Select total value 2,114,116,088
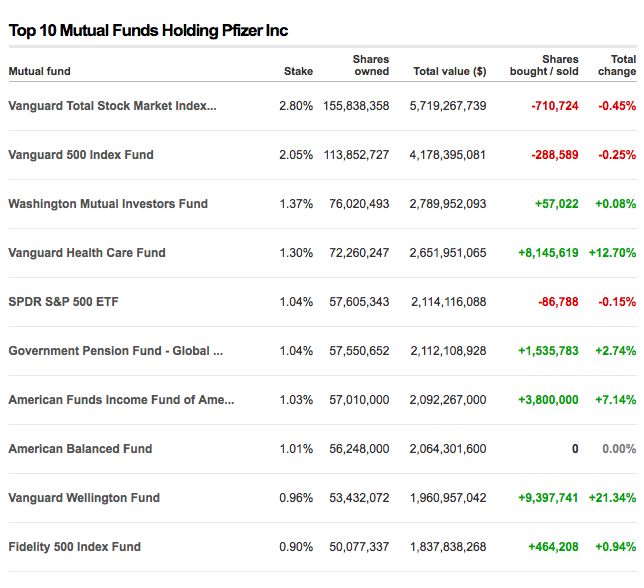Viewport: 644px width, 588px height. [448, 302]
